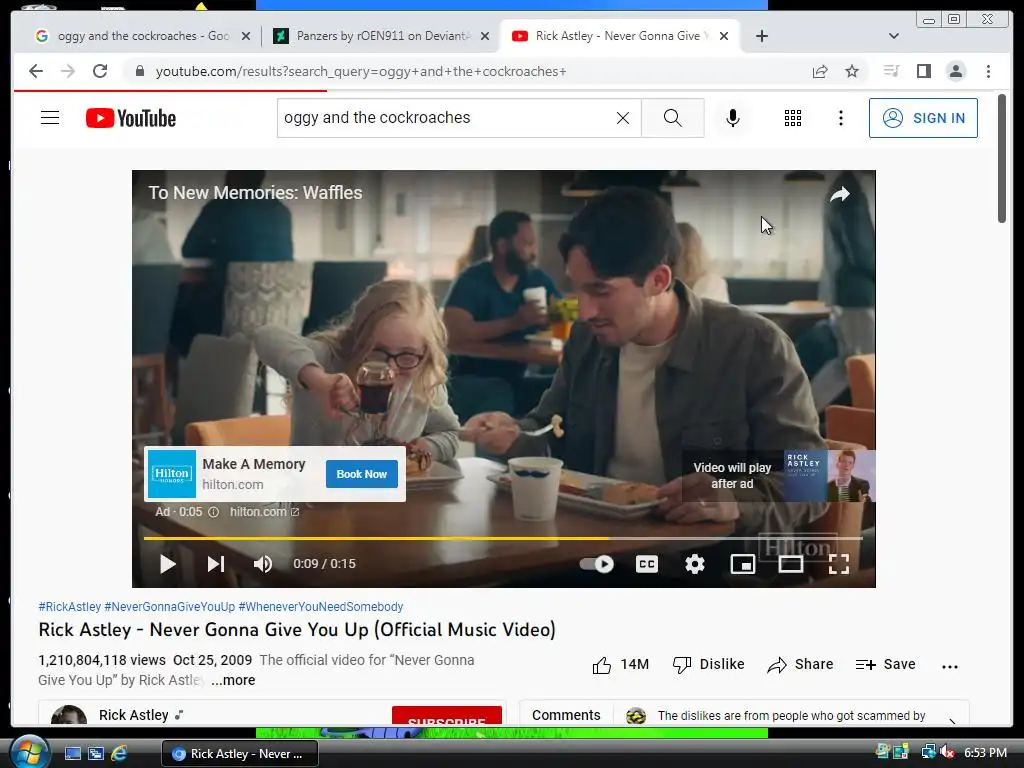1024x768 pixels.
Task: Open the player settings gear
Action: [694, 564]
